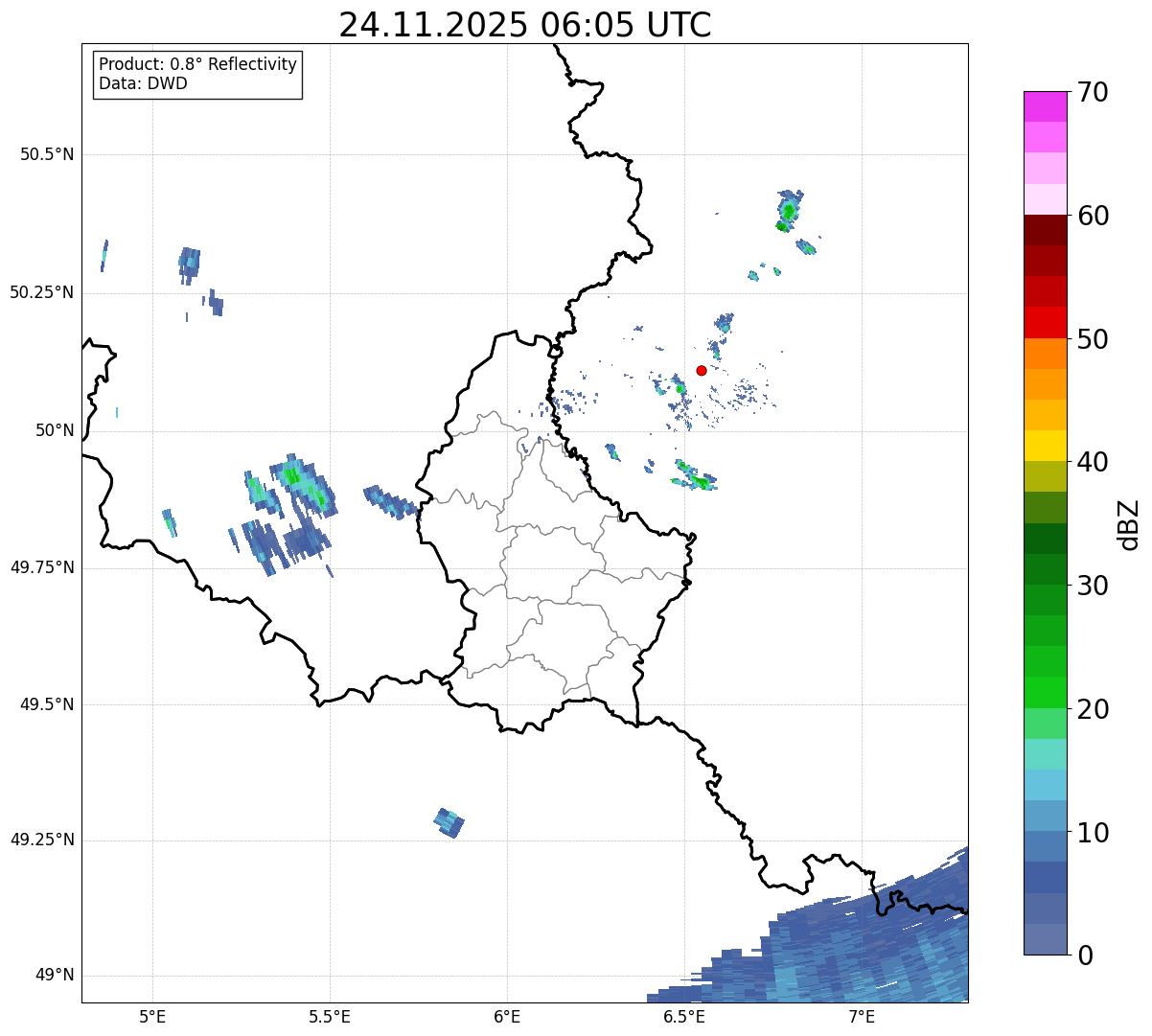
Task: Click the title "24.11.2025 06:05 UTC"
Action: click(525, 24)
